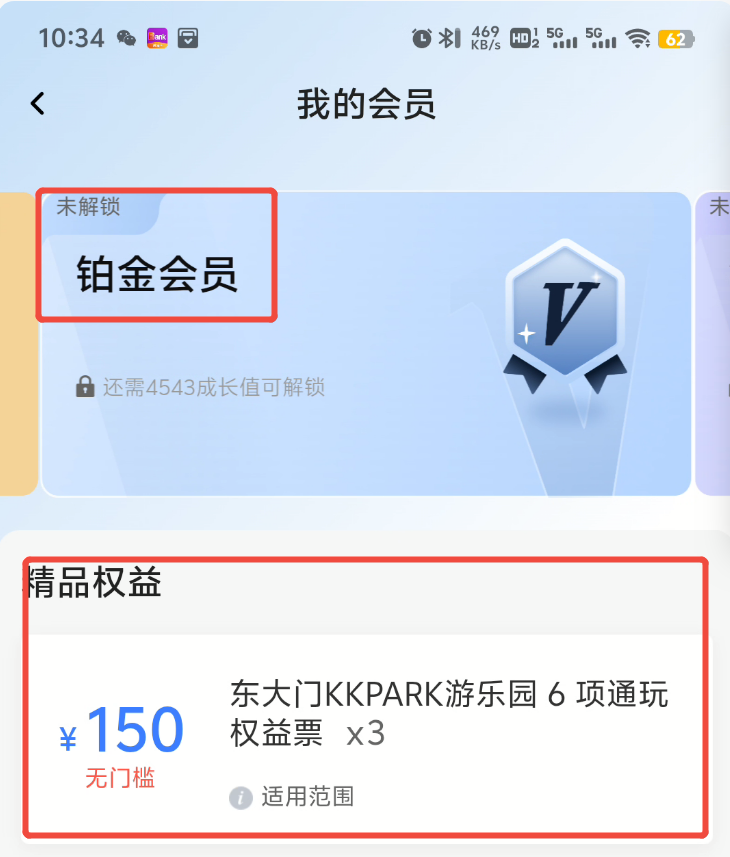Viewport: 730px width, 857px height.
Task: Switch to previous gold membership card
Action: click(17, 343)
